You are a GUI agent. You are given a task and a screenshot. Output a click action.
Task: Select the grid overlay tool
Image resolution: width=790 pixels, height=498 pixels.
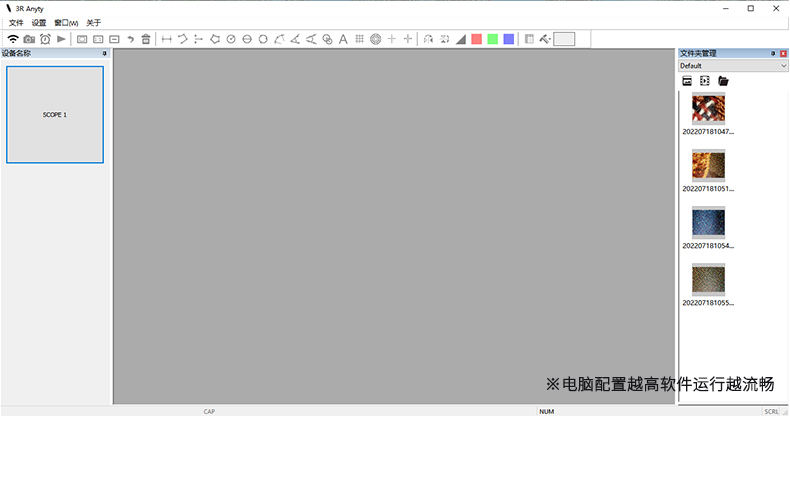pyautogui.click(x=359, y=39)
